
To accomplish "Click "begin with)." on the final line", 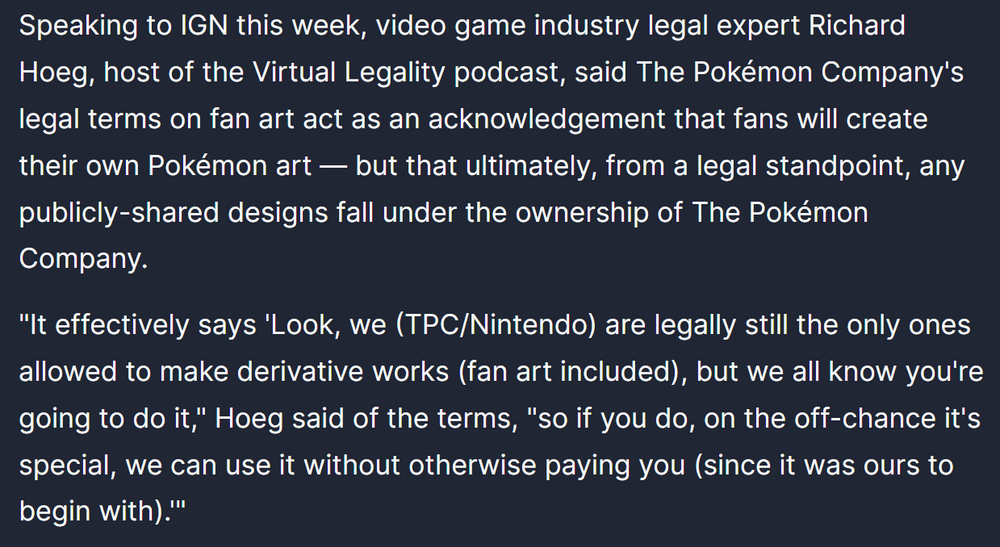I will [96, 512].
